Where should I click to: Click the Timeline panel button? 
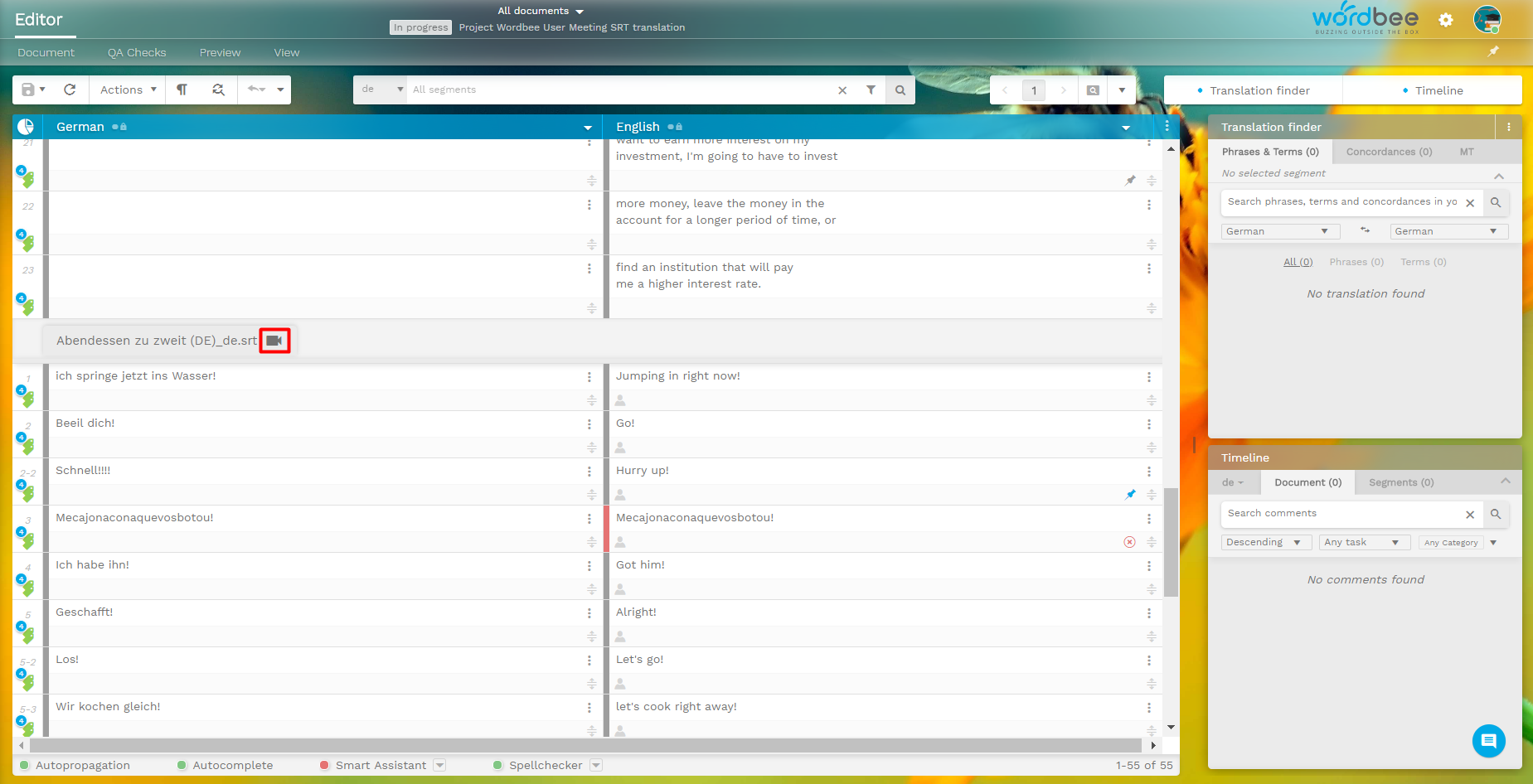coord(1432,90)
